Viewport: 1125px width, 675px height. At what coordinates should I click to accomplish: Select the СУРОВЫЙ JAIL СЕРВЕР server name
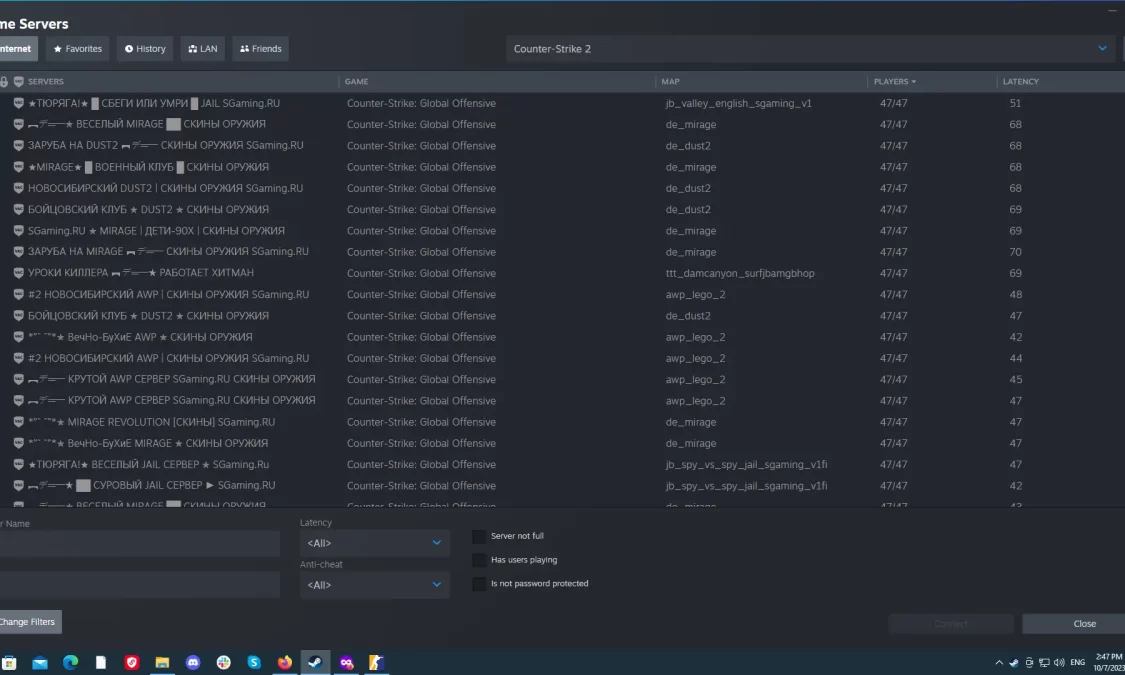tap(151, 486)
